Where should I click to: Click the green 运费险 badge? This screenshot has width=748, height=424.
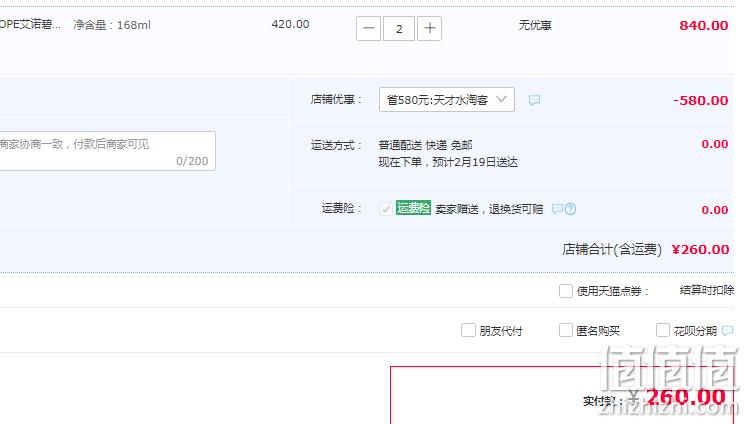click(x=414, y=208)
